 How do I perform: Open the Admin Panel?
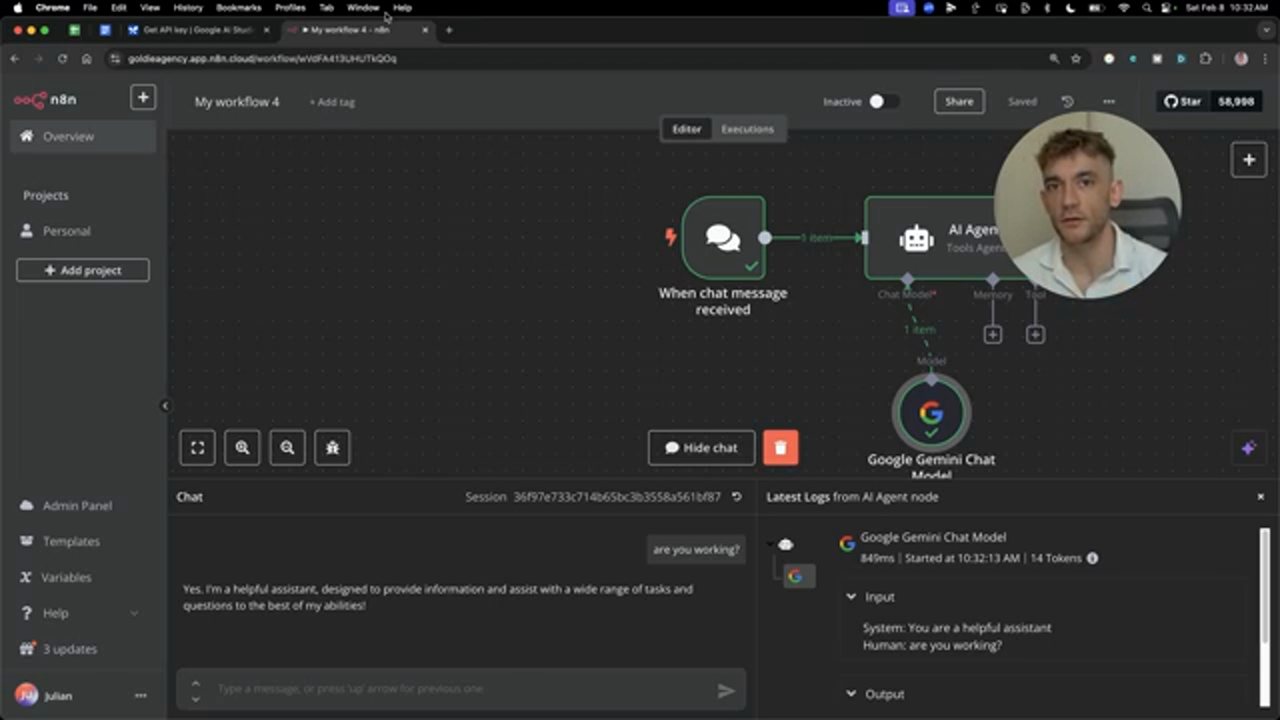coord(77,506)
